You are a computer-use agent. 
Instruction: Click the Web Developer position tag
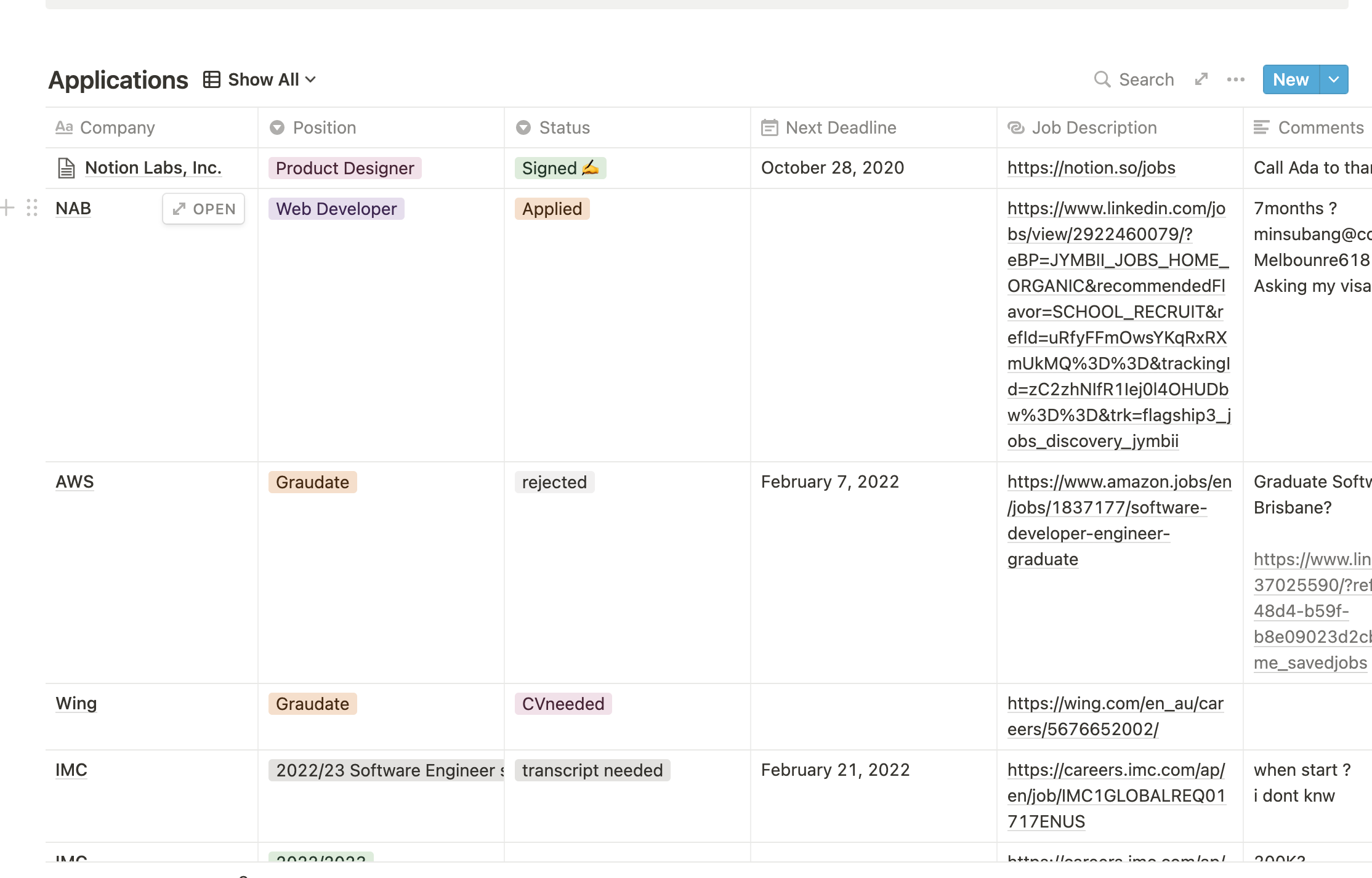336,209
